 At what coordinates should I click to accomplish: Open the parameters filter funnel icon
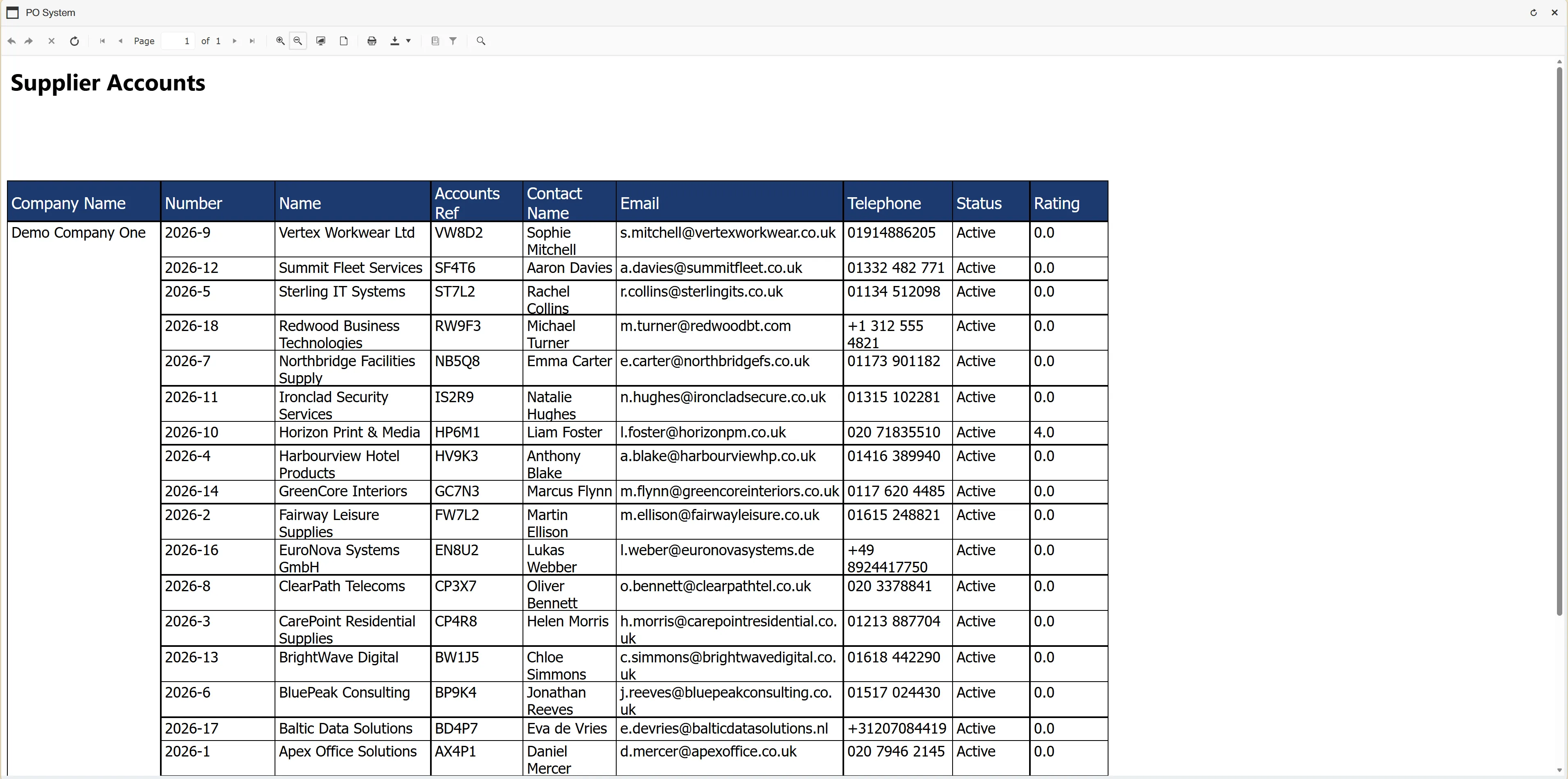click(453, 41)
